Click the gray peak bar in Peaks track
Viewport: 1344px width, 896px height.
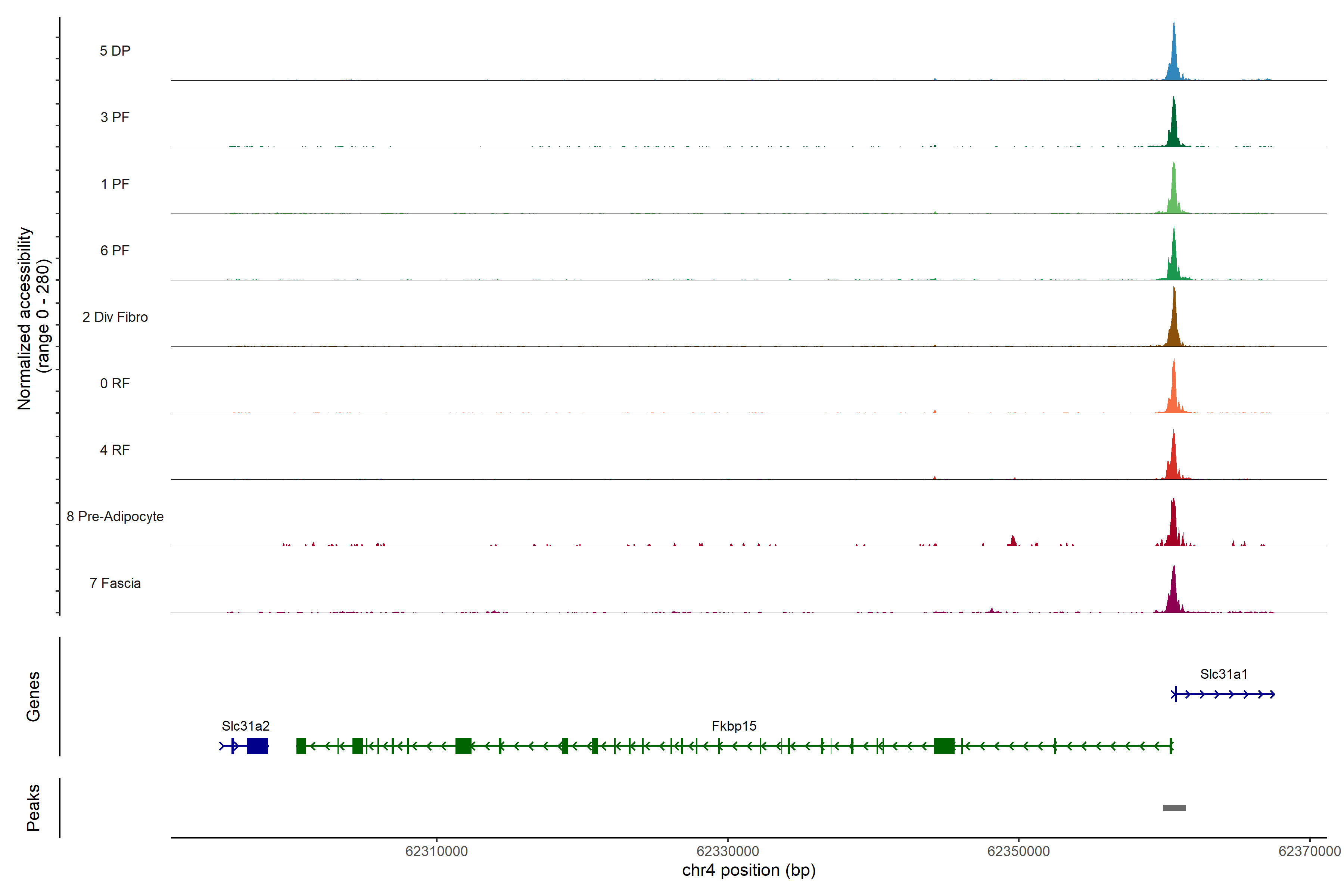click(1174, 808)
